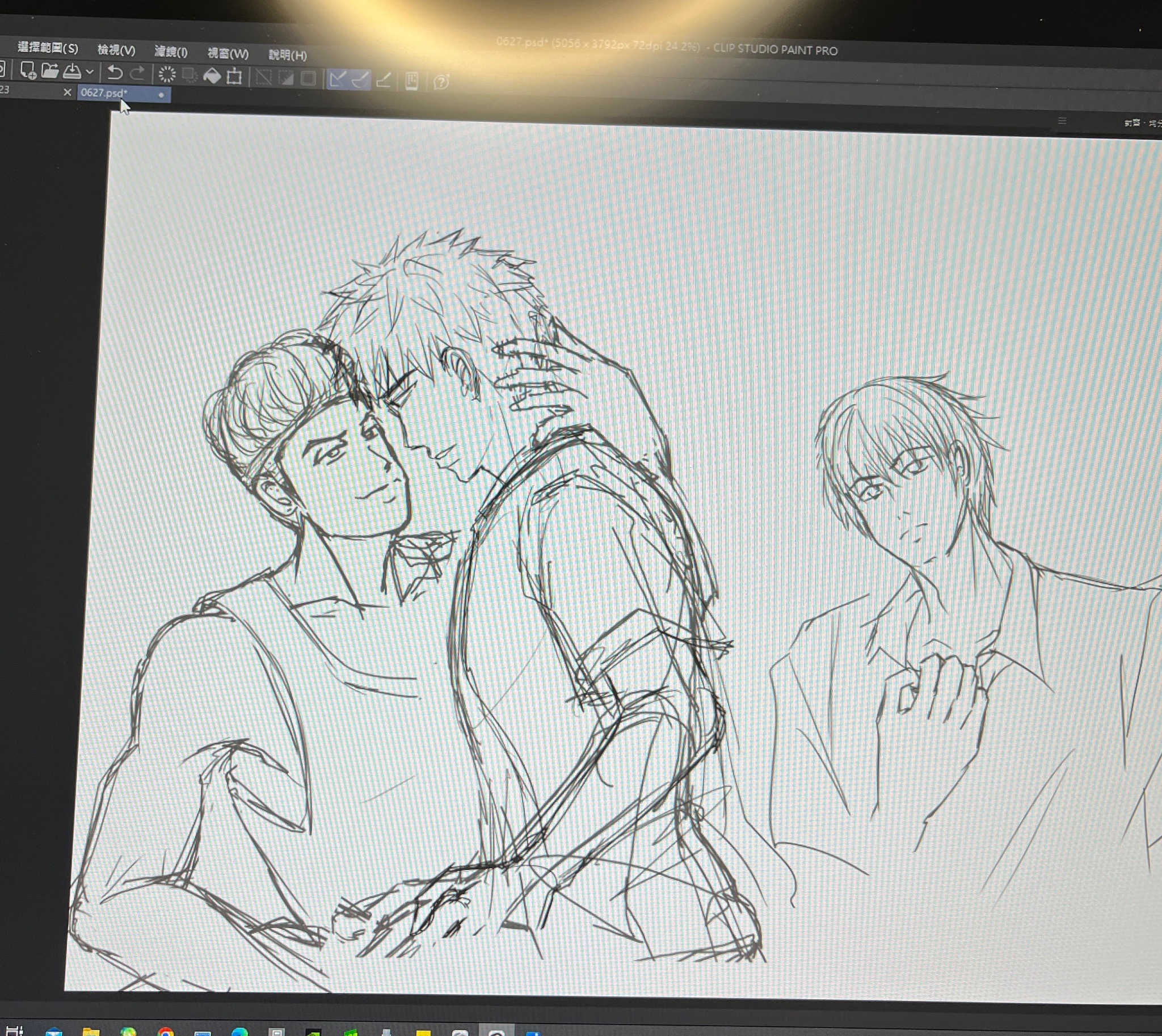Open the 視窗(W) menu

[228, 53]
